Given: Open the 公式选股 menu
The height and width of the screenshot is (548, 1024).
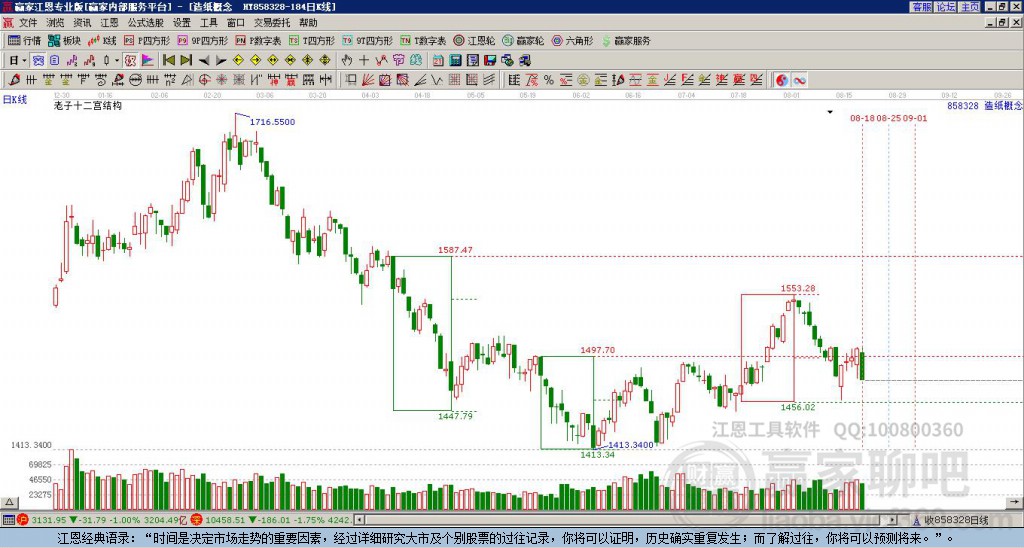Looking at the screenshot, I should click(145, 23).
